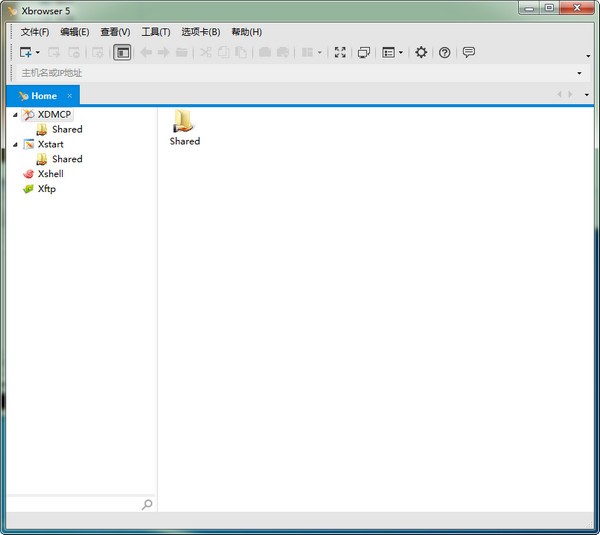Select Shared folder under XDMCP
Viewport: 600px width, 535px height.
(x=60, y=129)
